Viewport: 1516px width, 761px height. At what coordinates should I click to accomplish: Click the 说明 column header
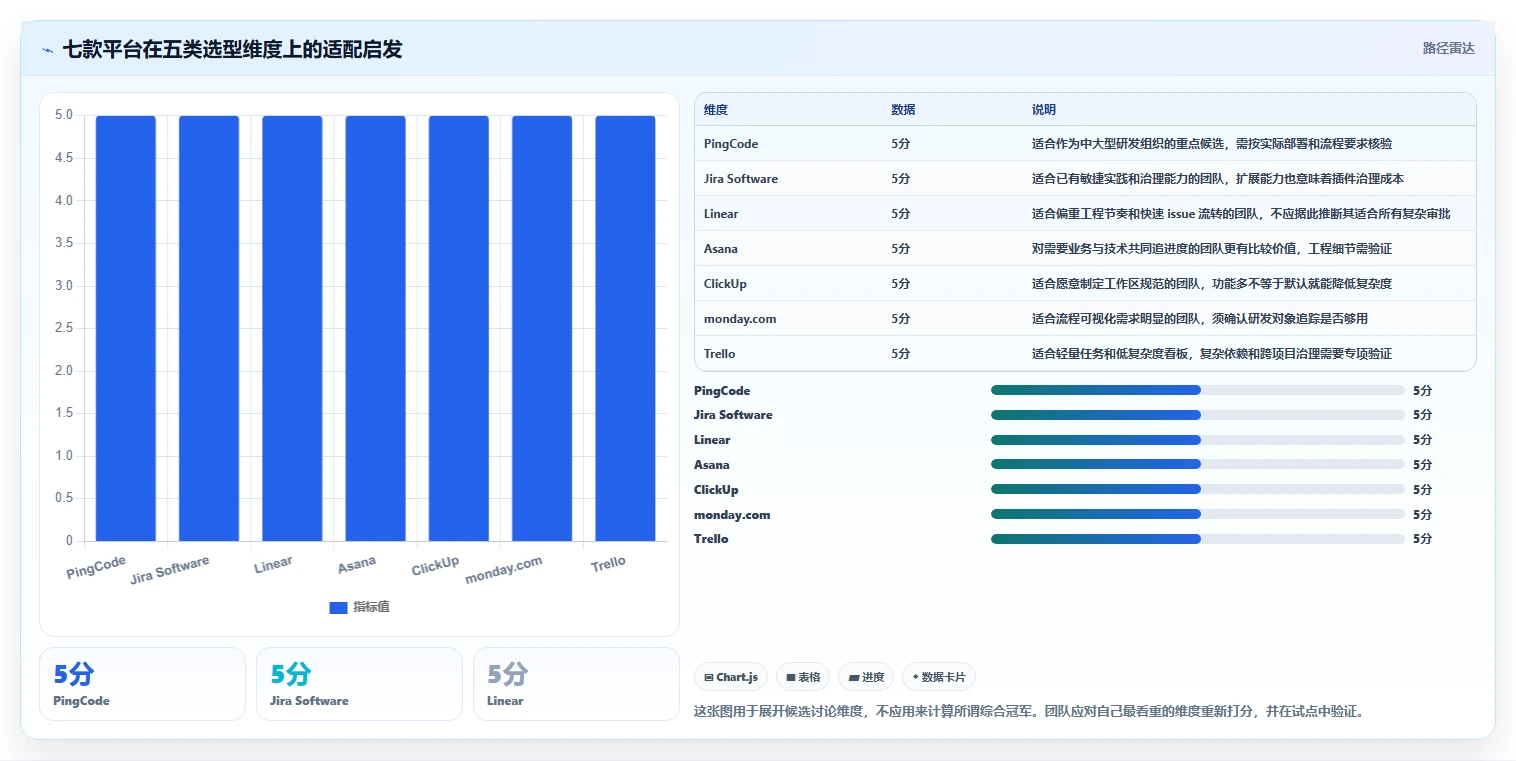click(x=1044, y=110)
